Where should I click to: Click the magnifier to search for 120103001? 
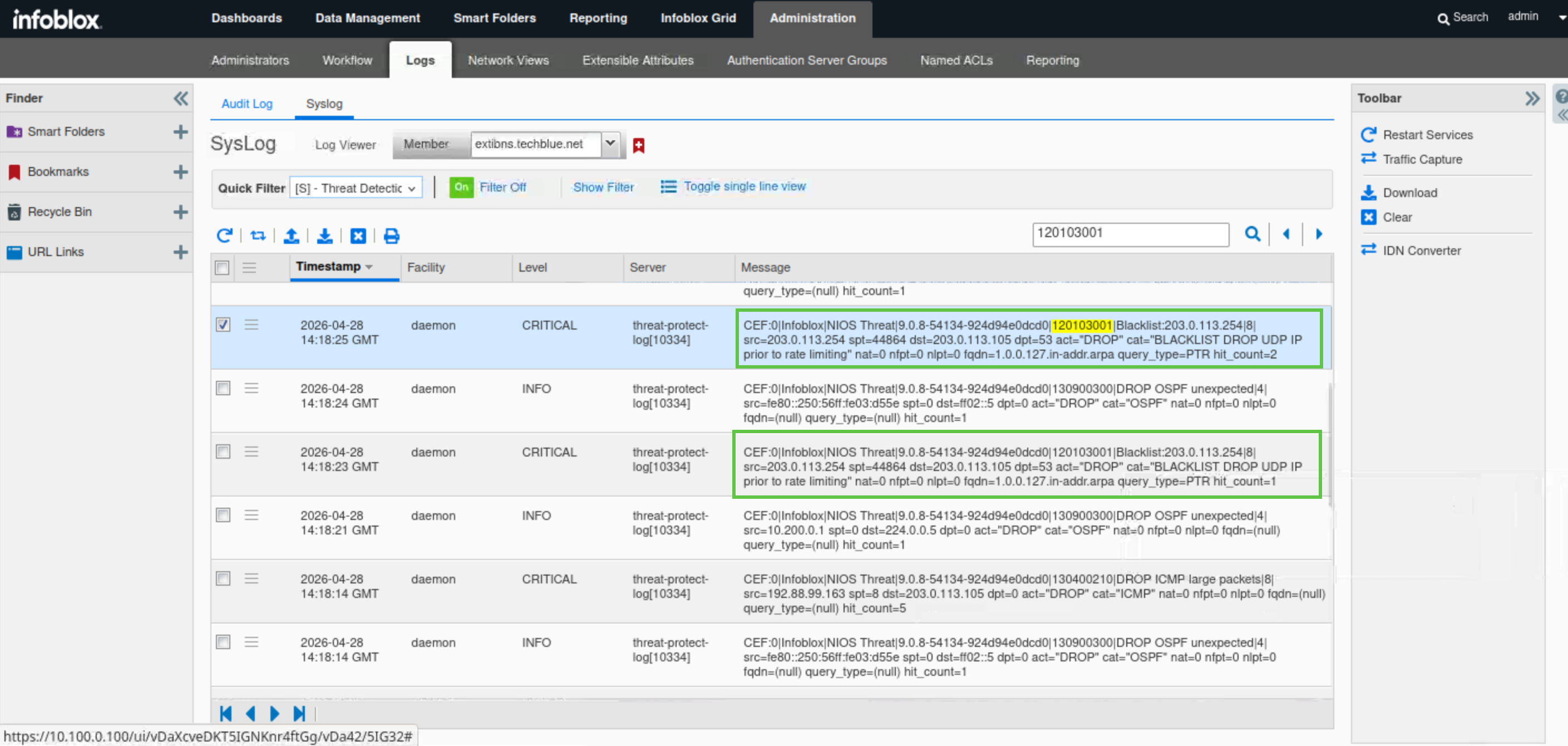coord(1252,233)
